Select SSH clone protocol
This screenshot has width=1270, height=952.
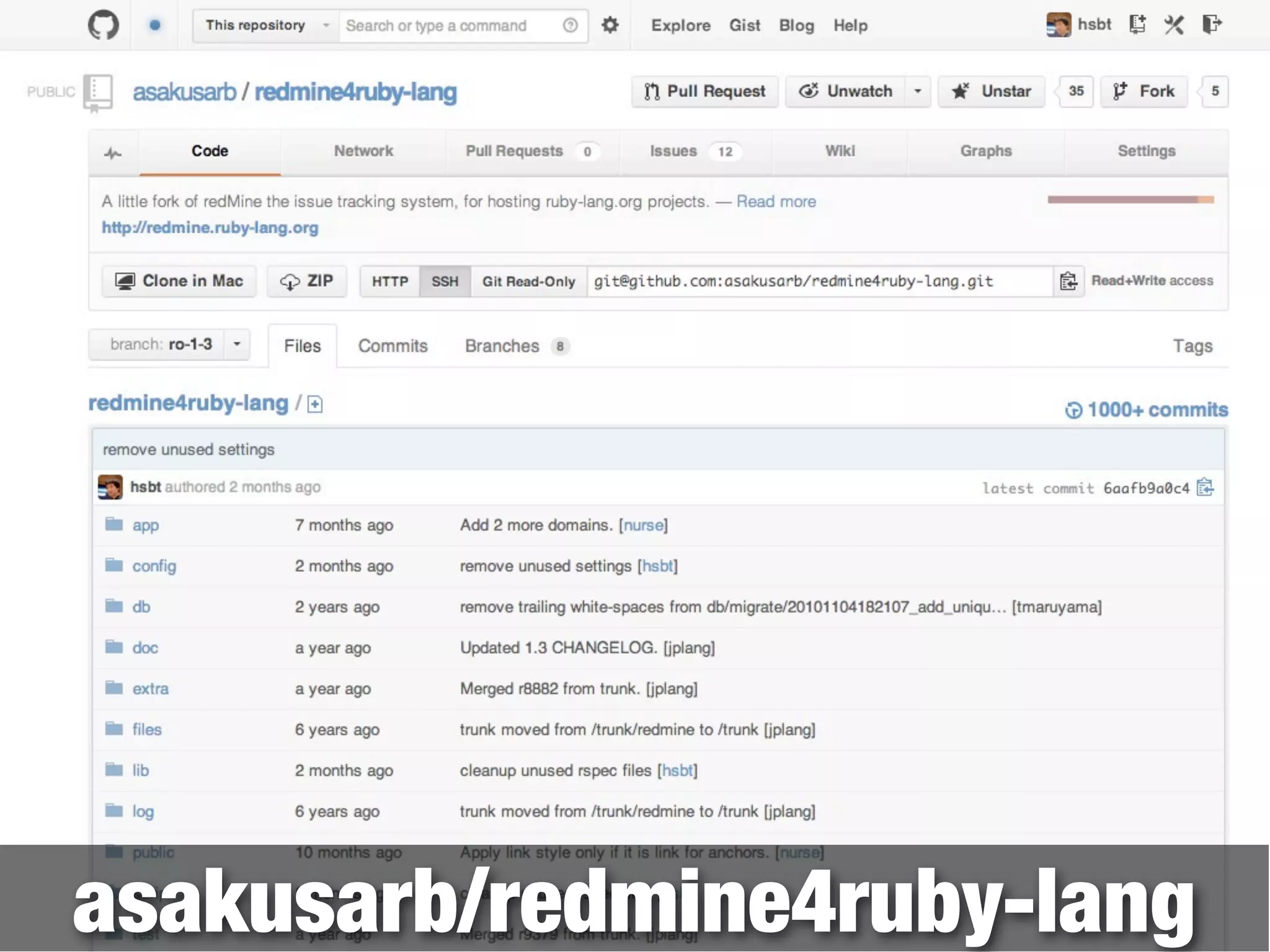[x=445, y=281]
